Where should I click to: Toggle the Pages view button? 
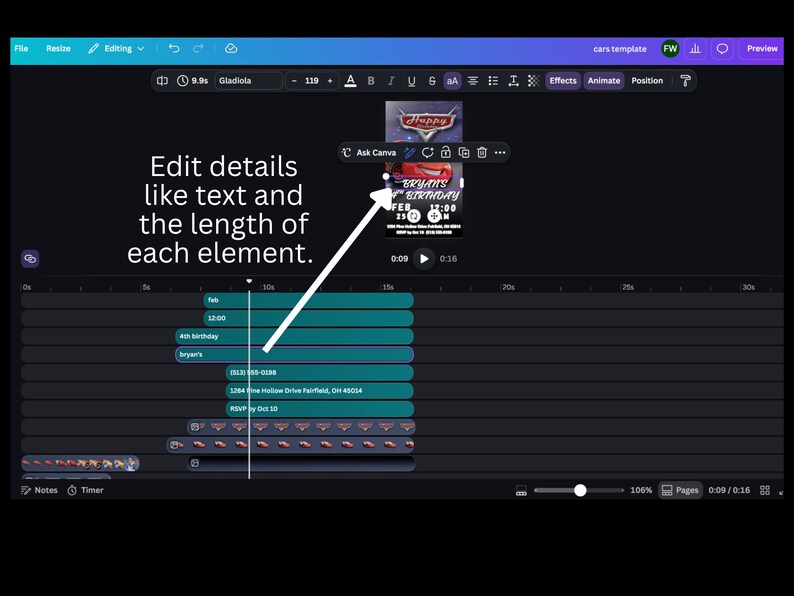click(x=680, y=490)
